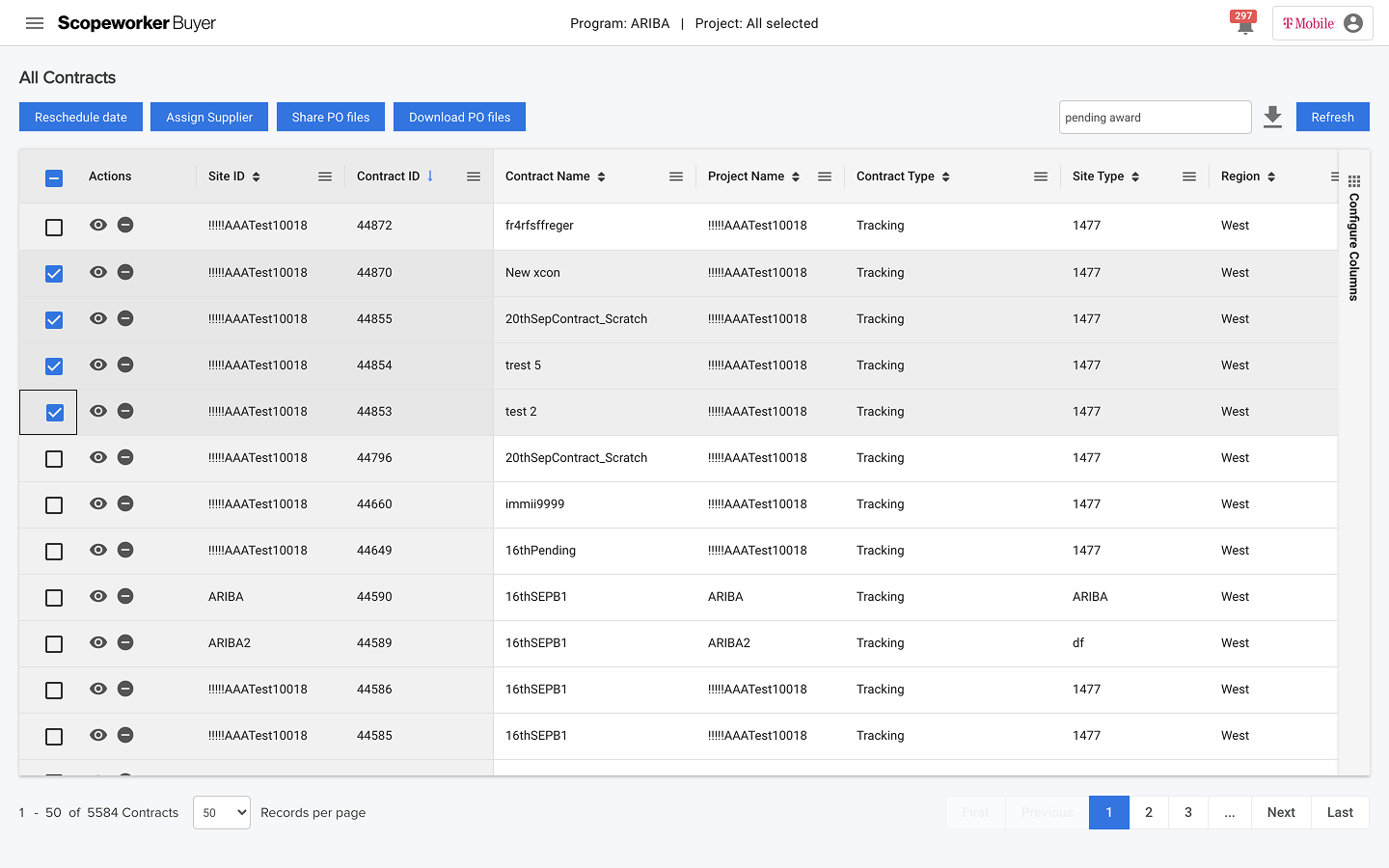Image resolution: width=1389 pixels, height=868 pixels.
Task: View contract 44589 with eye icon
Action: 98,642
